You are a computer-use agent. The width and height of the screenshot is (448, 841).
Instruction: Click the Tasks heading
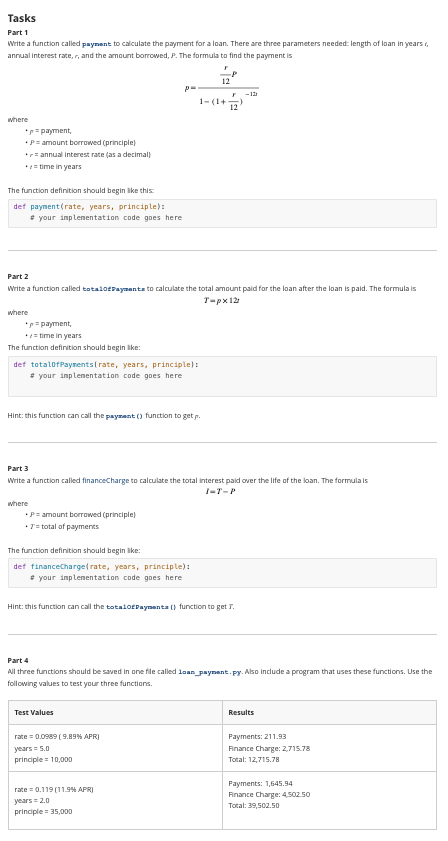click(21, 18)
